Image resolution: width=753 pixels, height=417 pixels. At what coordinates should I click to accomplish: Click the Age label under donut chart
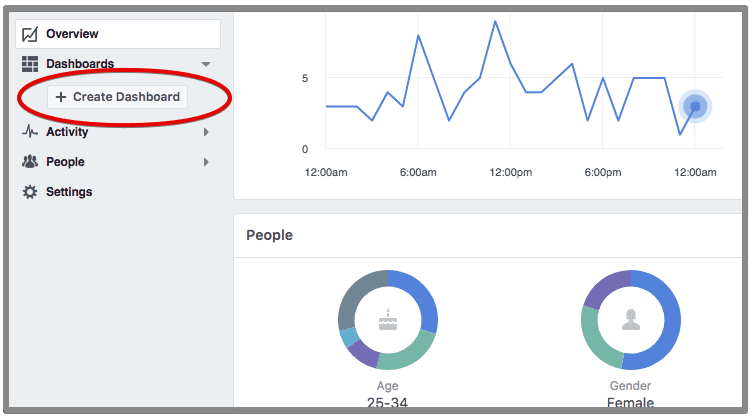(x=388, y=386)
